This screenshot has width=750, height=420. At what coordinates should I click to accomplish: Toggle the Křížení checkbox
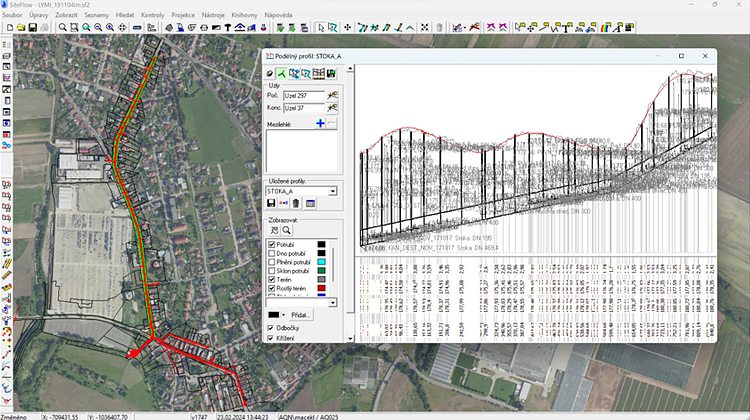click(x=271, y=338)
